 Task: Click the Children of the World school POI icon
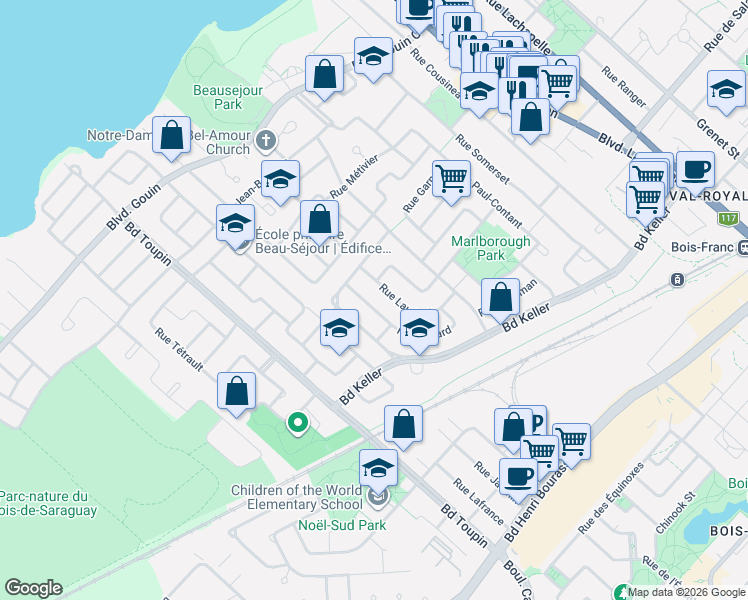tap(378, 498)
